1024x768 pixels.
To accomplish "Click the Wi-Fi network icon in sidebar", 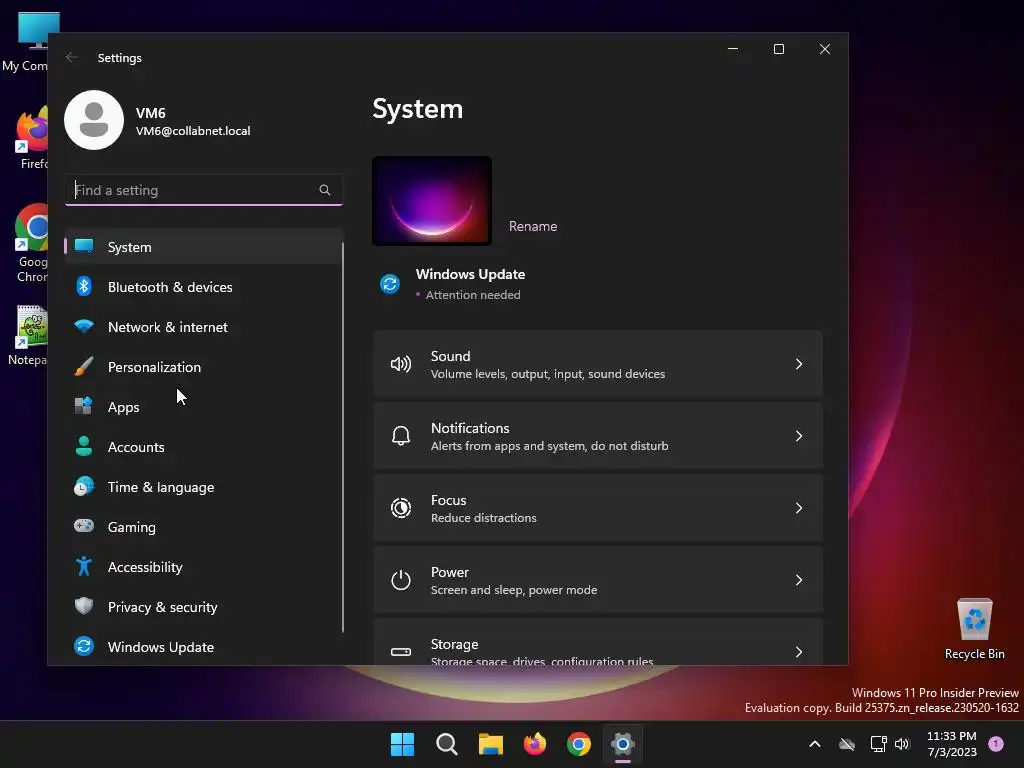I will (x=84, y=326).
